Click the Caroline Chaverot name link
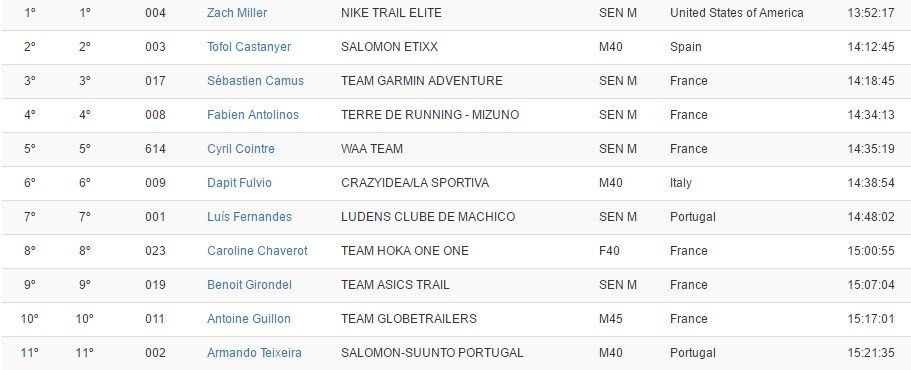Screen dimensions: 911x370 257,250
